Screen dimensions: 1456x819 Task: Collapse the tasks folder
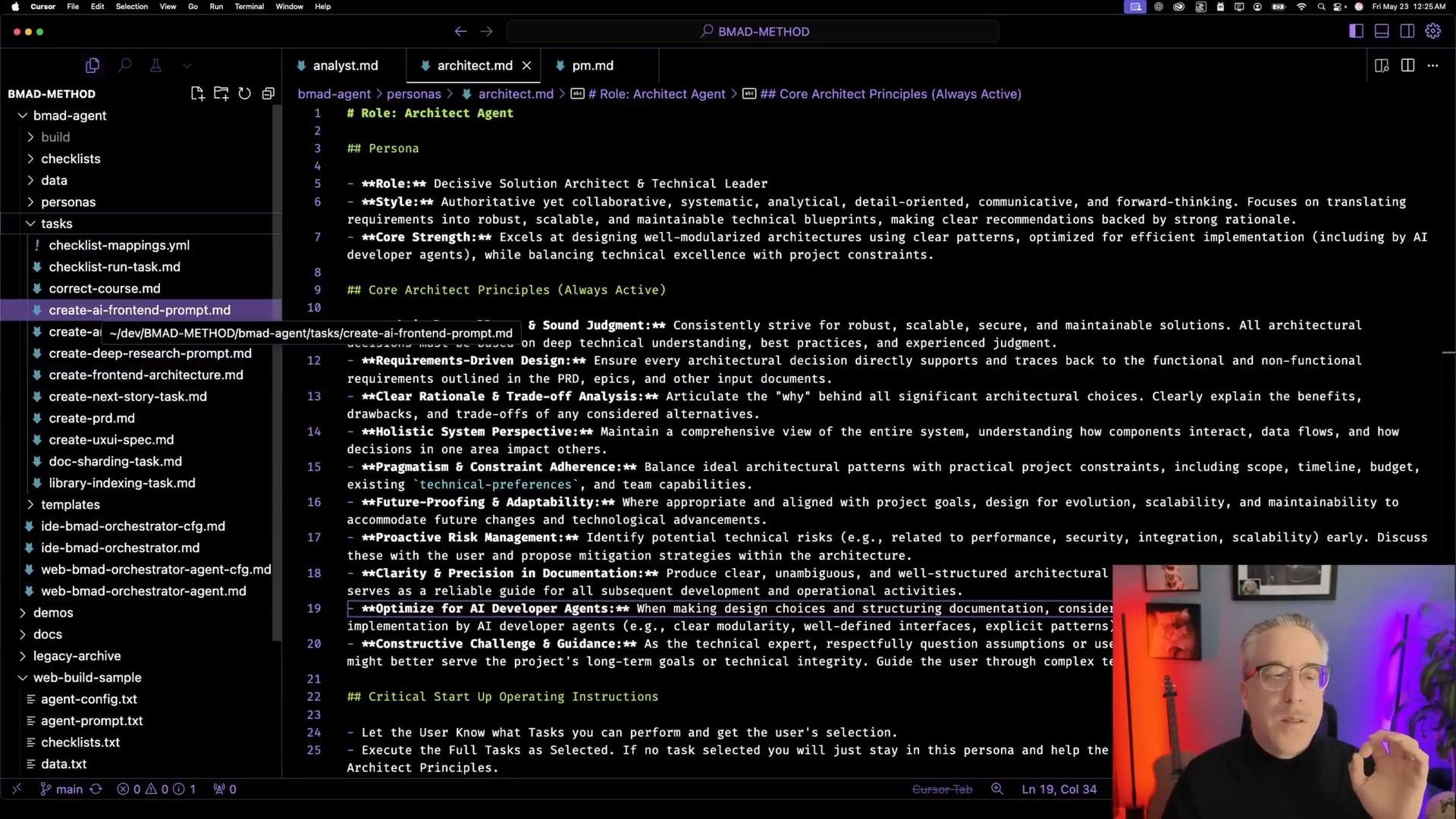[x=57, y=224]
